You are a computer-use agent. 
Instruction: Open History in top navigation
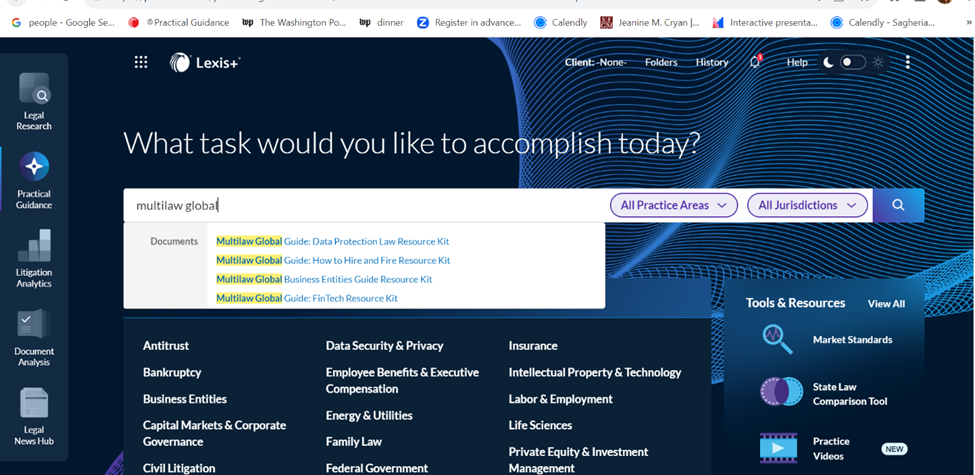pos(712,62)
